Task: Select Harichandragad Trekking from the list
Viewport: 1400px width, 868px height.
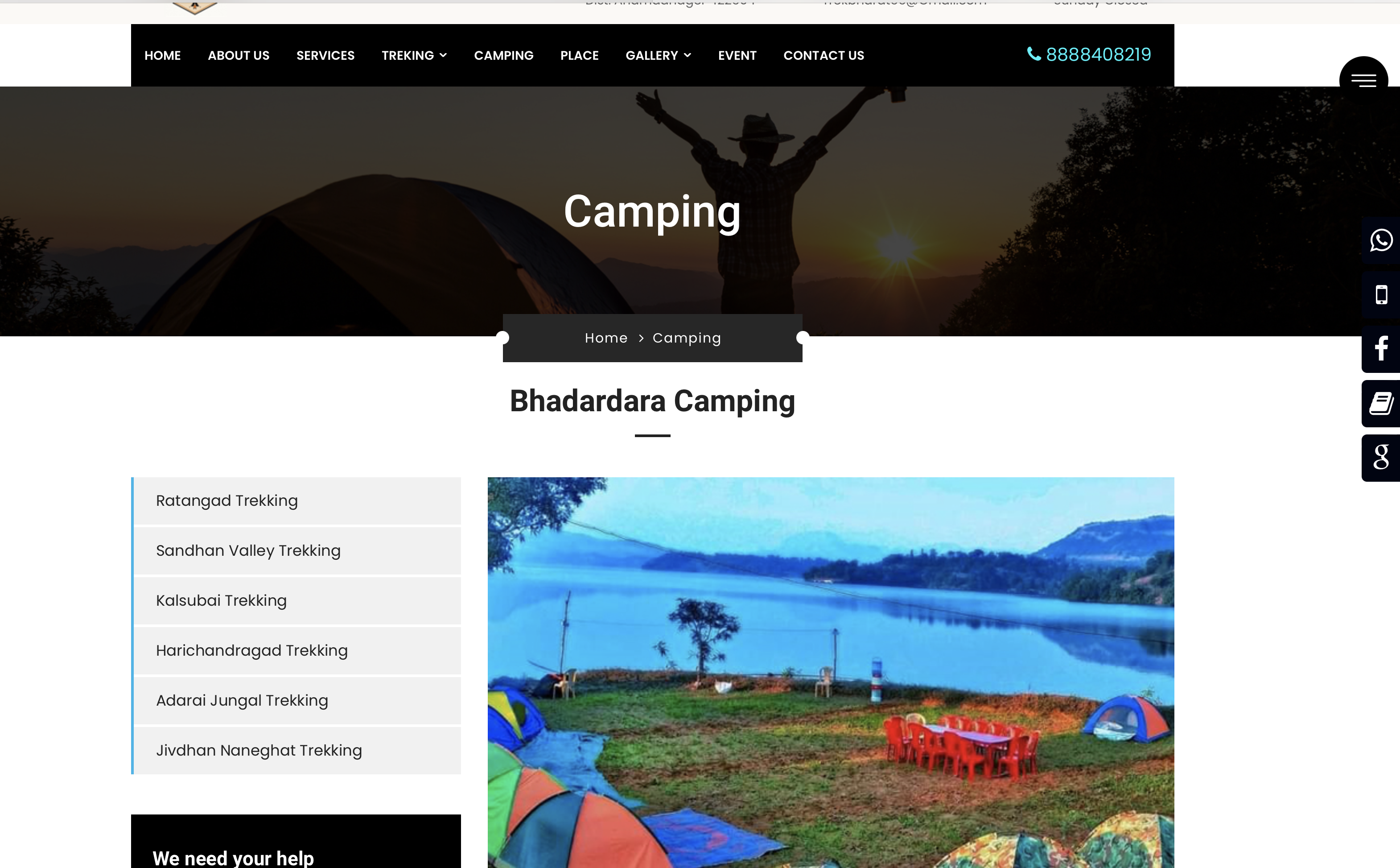Action: tap(296, 650)
